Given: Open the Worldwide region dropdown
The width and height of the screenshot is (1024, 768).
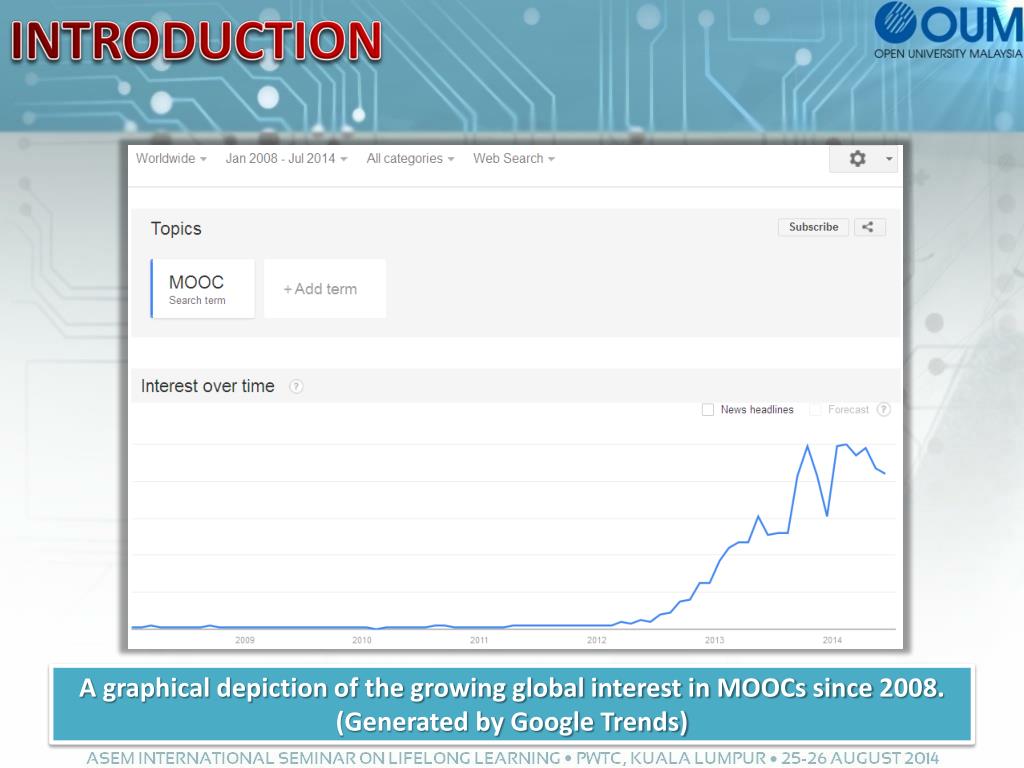Looking at the screenshot, I should pyautogui.click(x=171, y=159).
